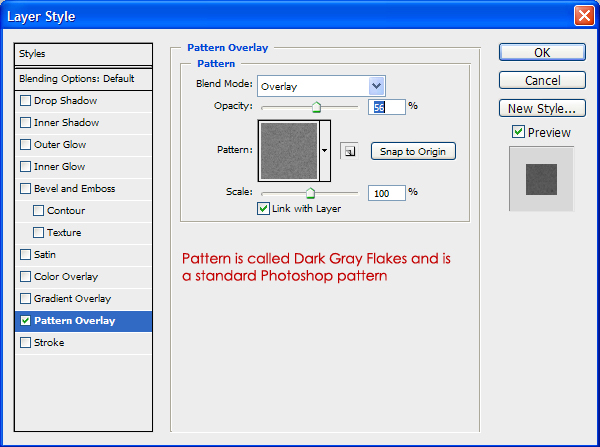The width and height of the screenshot is (600, 447).
Task: Turn on the Satin checkbox
Action: coord(25,254)
